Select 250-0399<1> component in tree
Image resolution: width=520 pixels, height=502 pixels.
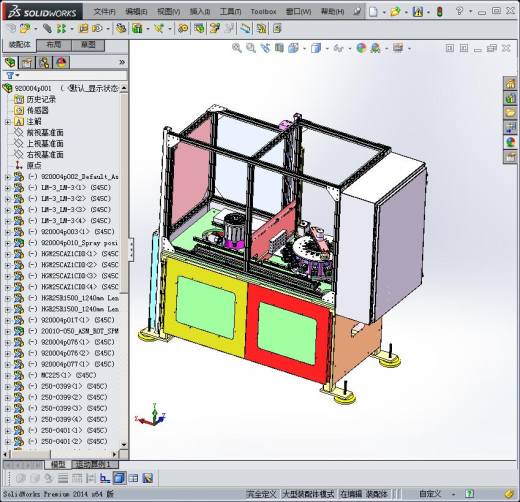pyautogui.click(x=68, y=386)
